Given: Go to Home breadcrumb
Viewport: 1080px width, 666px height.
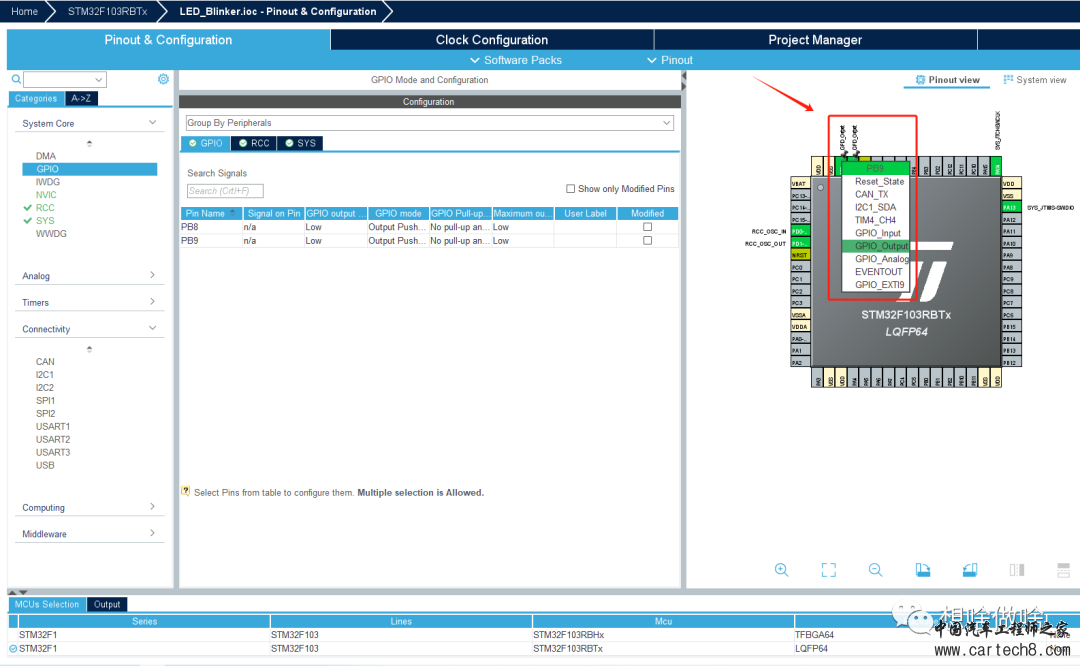Looking at the screenshot, I should coord(25,11).
